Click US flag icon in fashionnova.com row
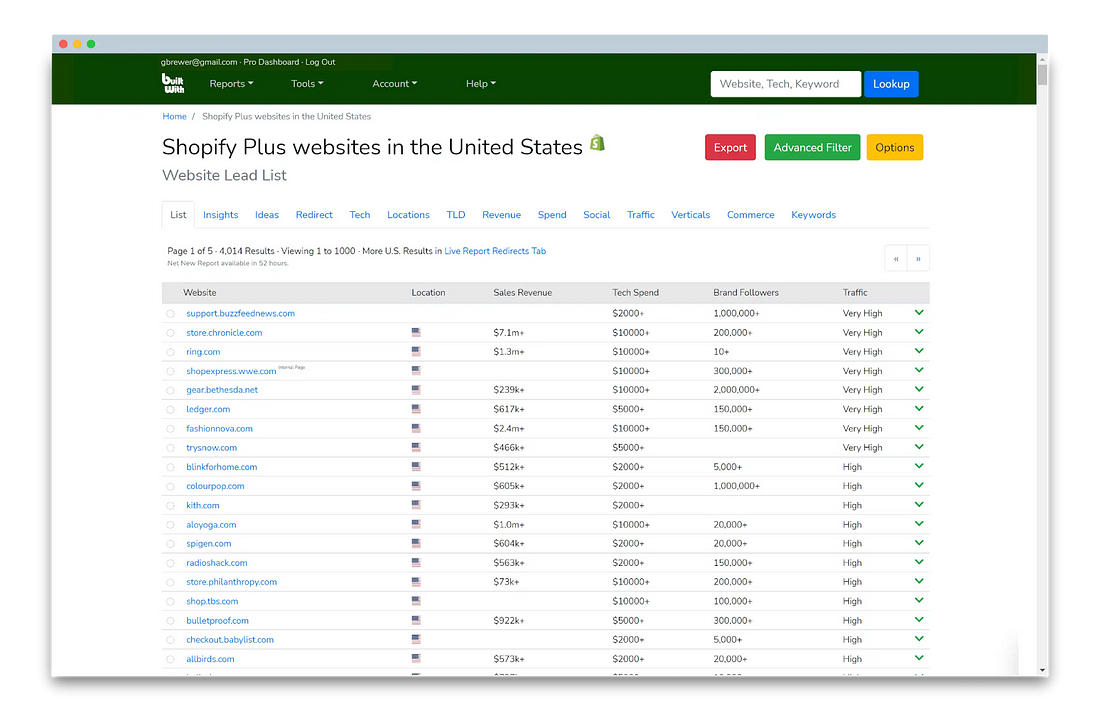This screenshot has width=1100, height=711. (416, 428)
